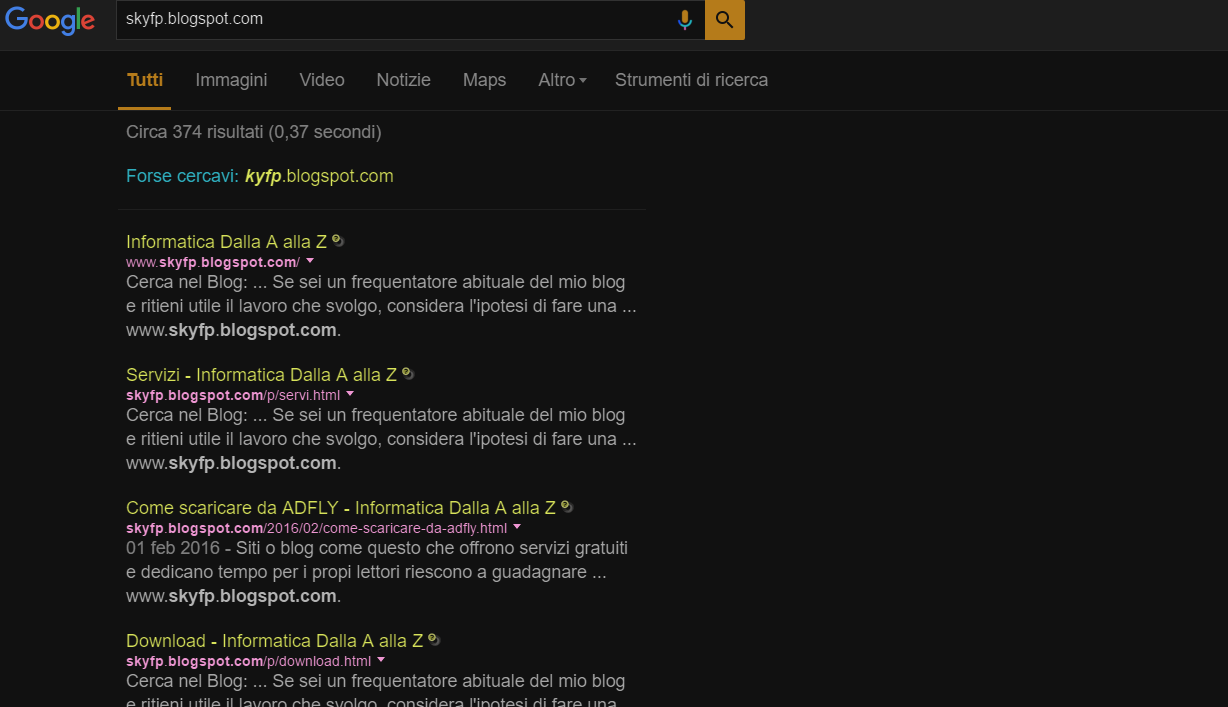Click the microphone voice search icon
Screen dimensions: 1228x707
[685, 20]
